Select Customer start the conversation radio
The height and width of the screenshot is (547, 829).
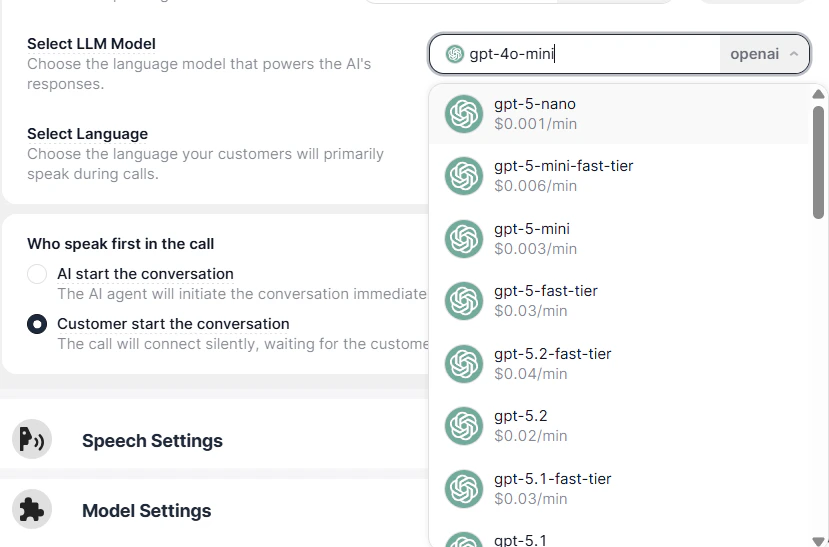click(x=37, y=324)
